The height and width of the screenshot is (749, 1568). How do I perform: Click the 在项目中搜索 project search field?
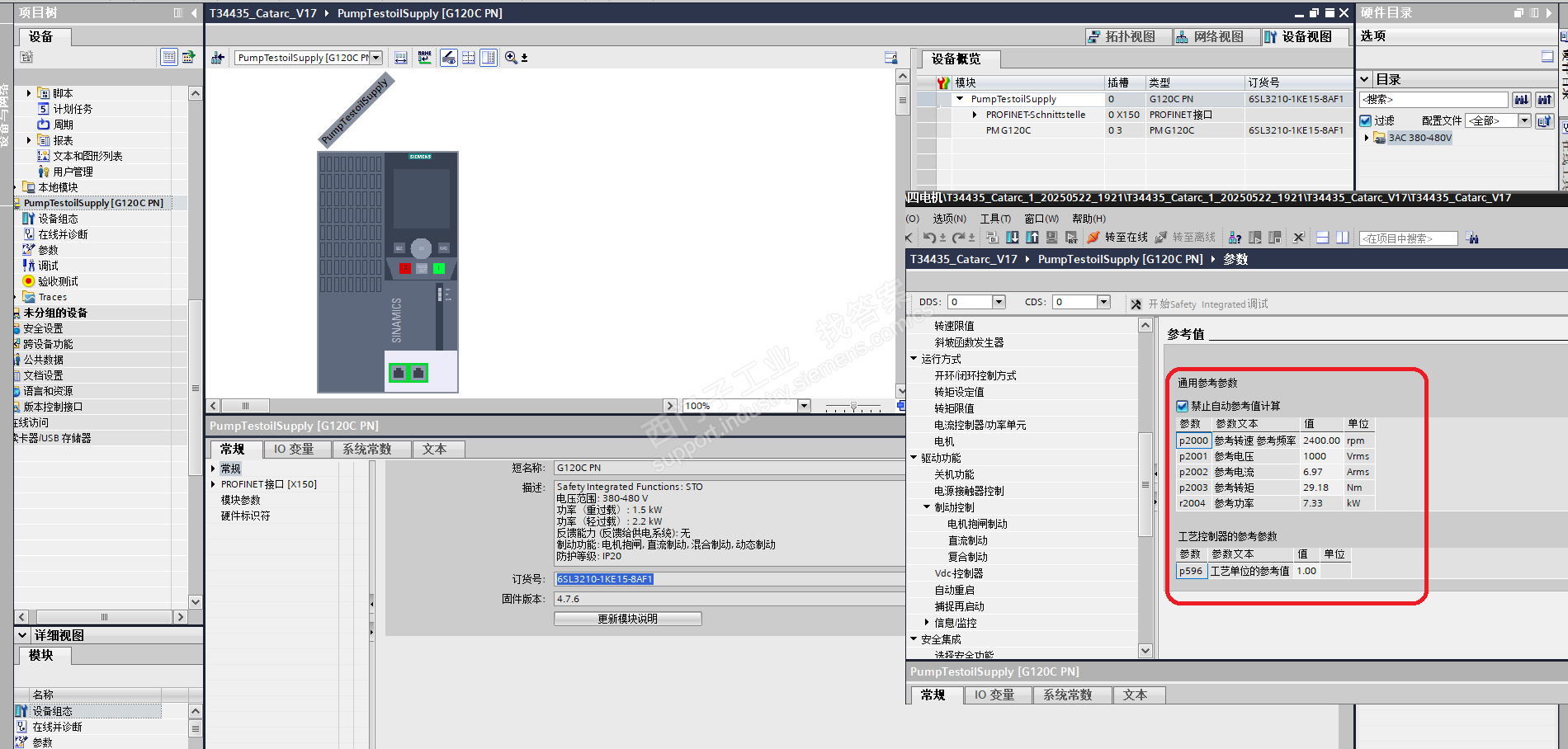click(x=1408, y=238)
